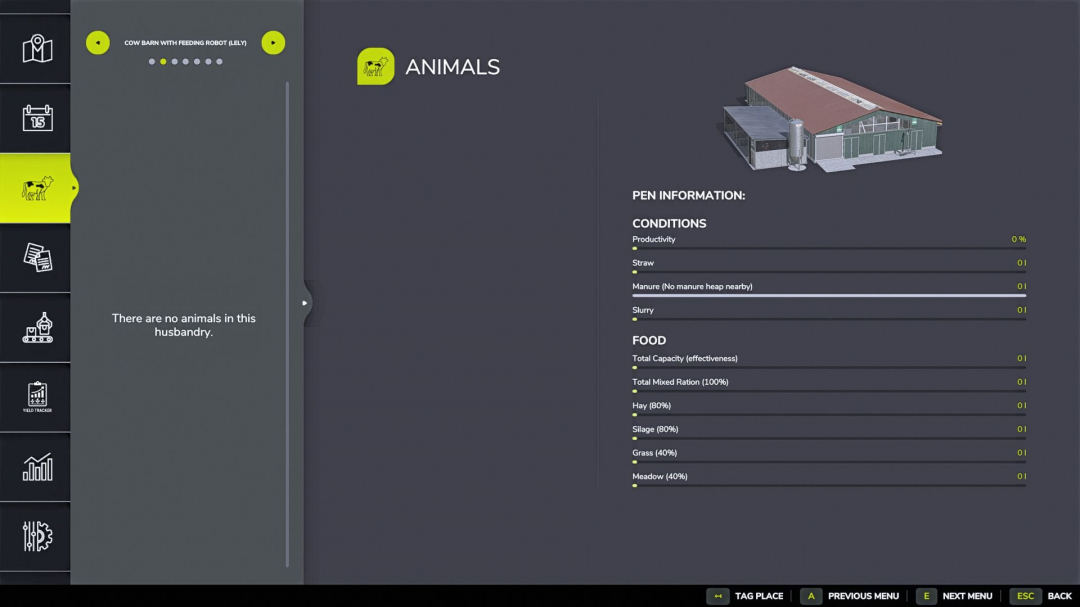This screenshot has height=607, width=1080.
Task: Click 'Silage (80%)' food label
Action: point(655,429)
